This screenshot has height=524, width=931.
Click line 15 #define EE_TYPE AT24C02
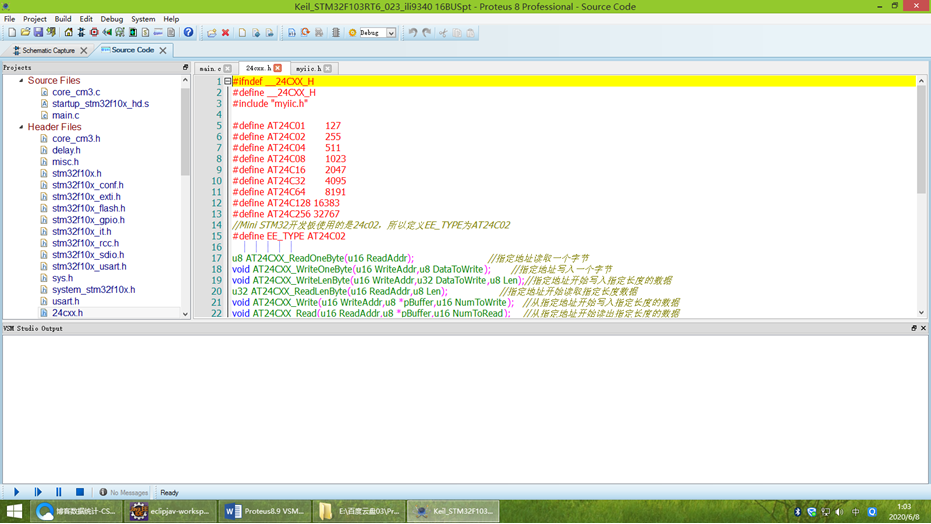(289, 236)
